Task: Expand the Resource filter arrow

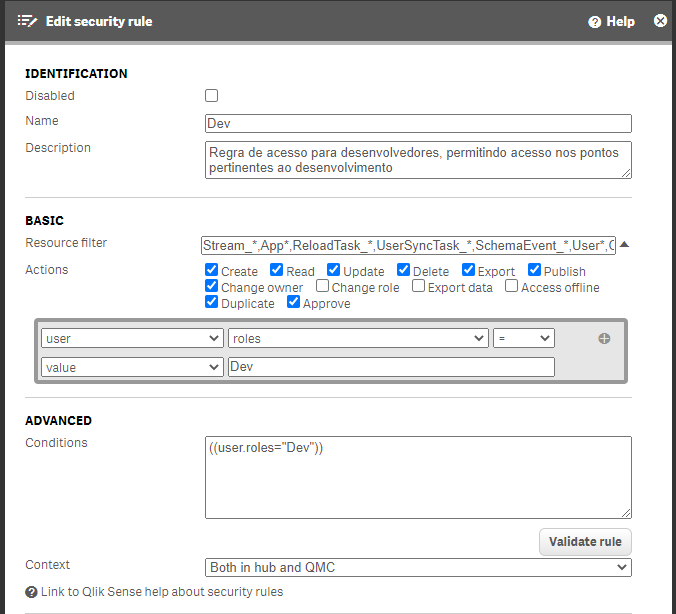Action: pyautogui.click(x=624, y=244)
